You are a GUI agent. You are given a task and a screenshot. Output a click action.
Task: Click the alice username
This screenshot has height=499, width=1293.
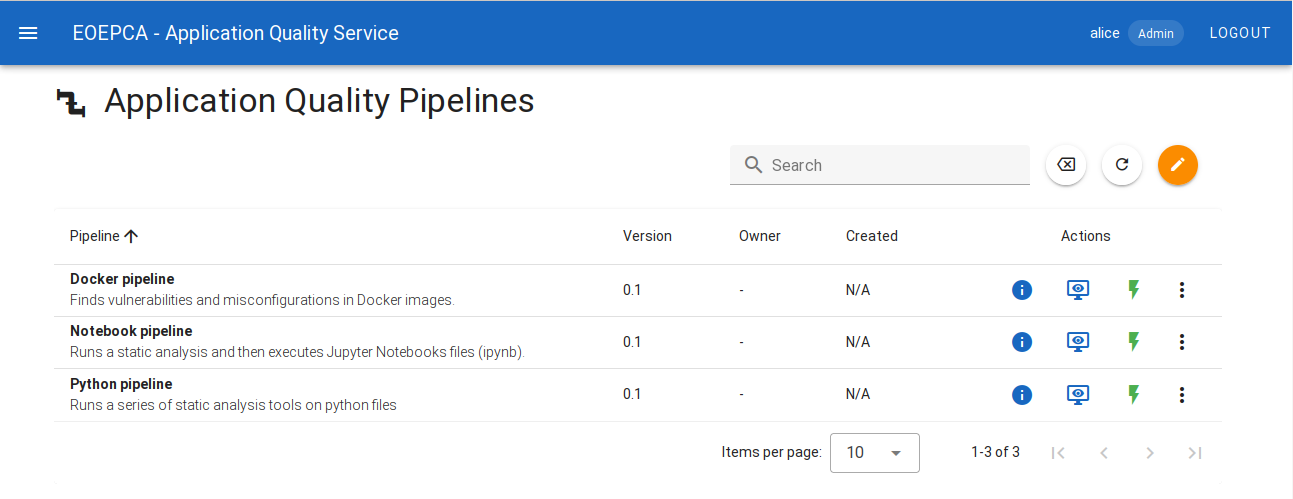point(1105,33)
